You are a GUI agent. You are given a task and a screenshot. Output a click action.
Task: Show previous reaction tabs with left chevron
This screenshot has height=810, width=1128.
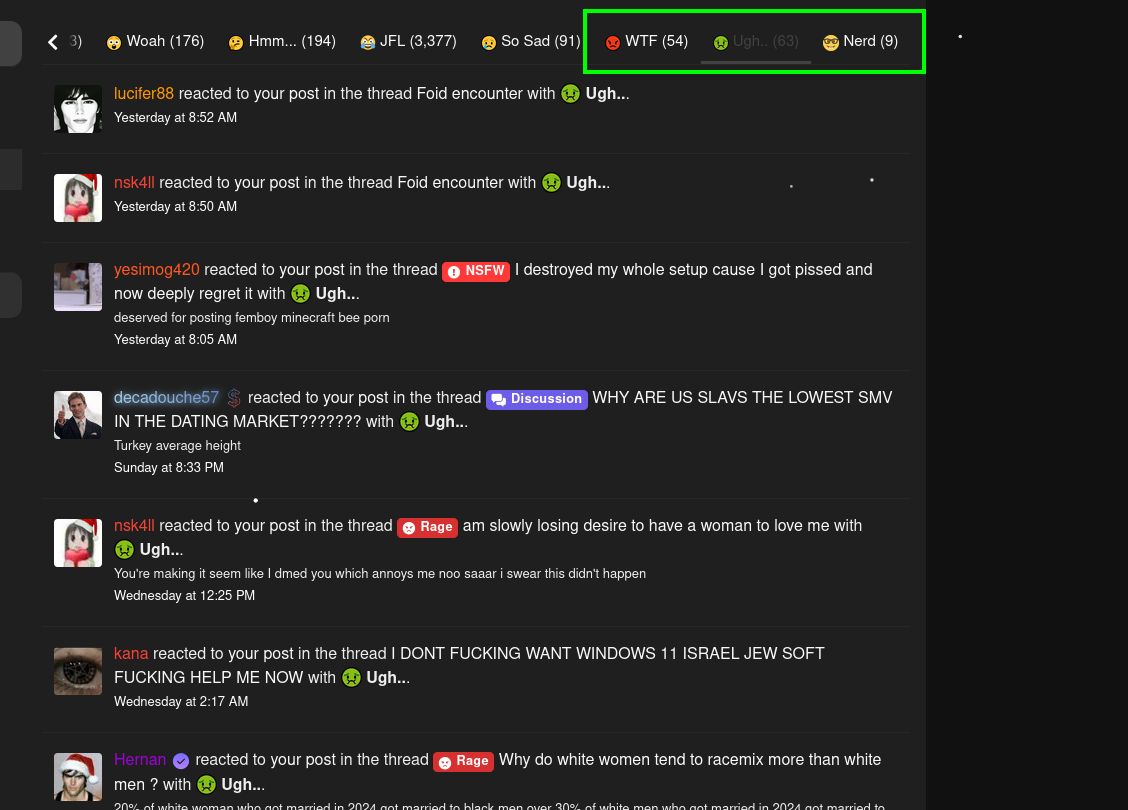(x=53, y=42)
